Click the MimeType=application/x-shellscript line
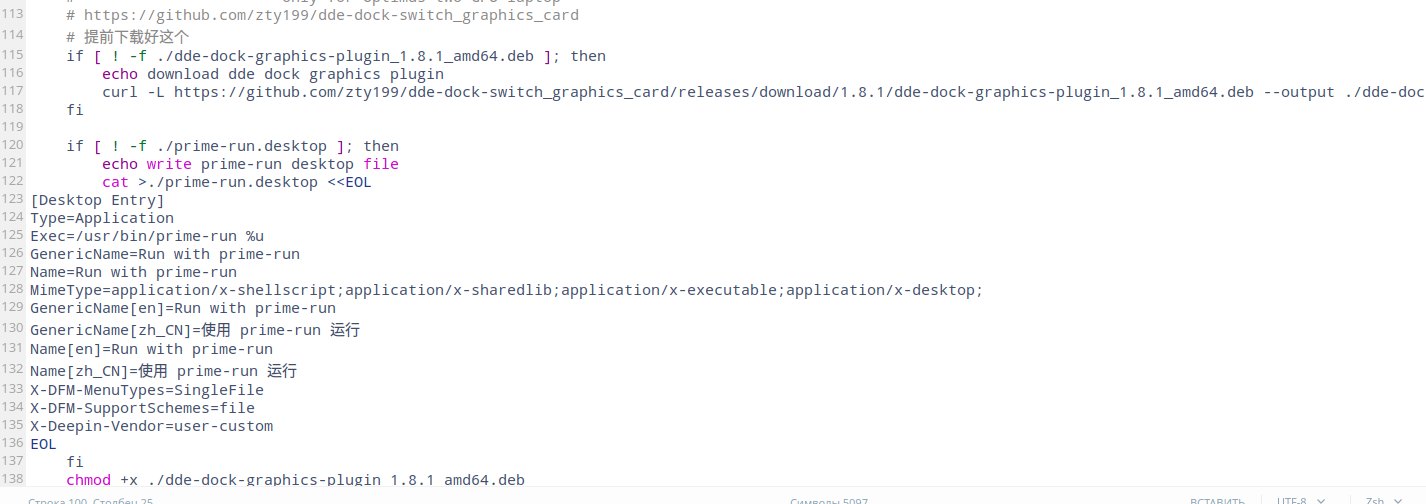Screen dimensions: 1426x504 (506, 290)
